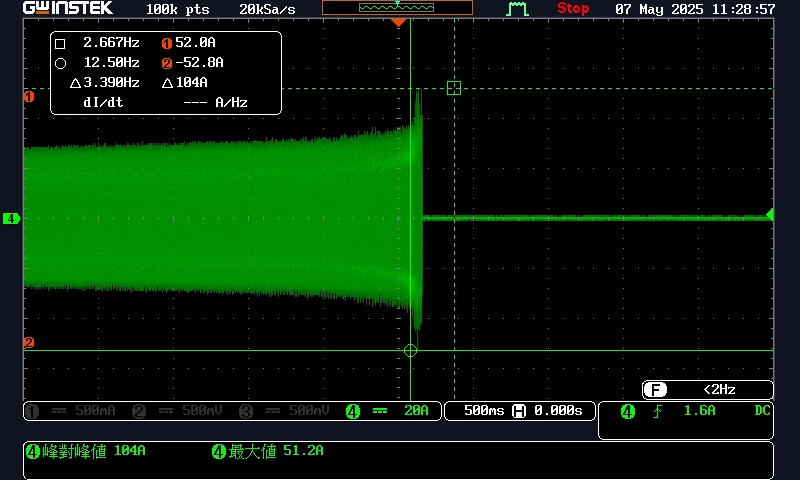Click the red Stop status indicator

(x=573, y=9)
